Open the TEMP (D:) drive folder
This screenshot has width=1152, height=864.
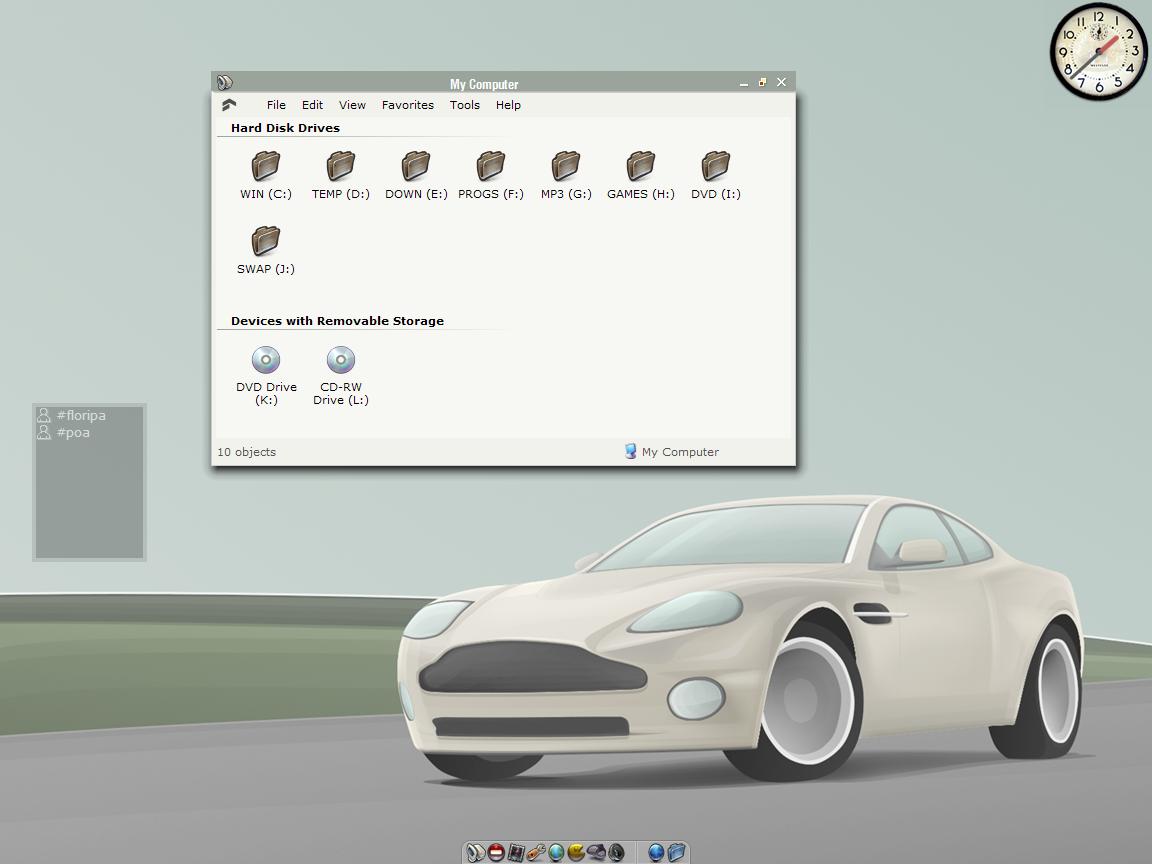341,166
